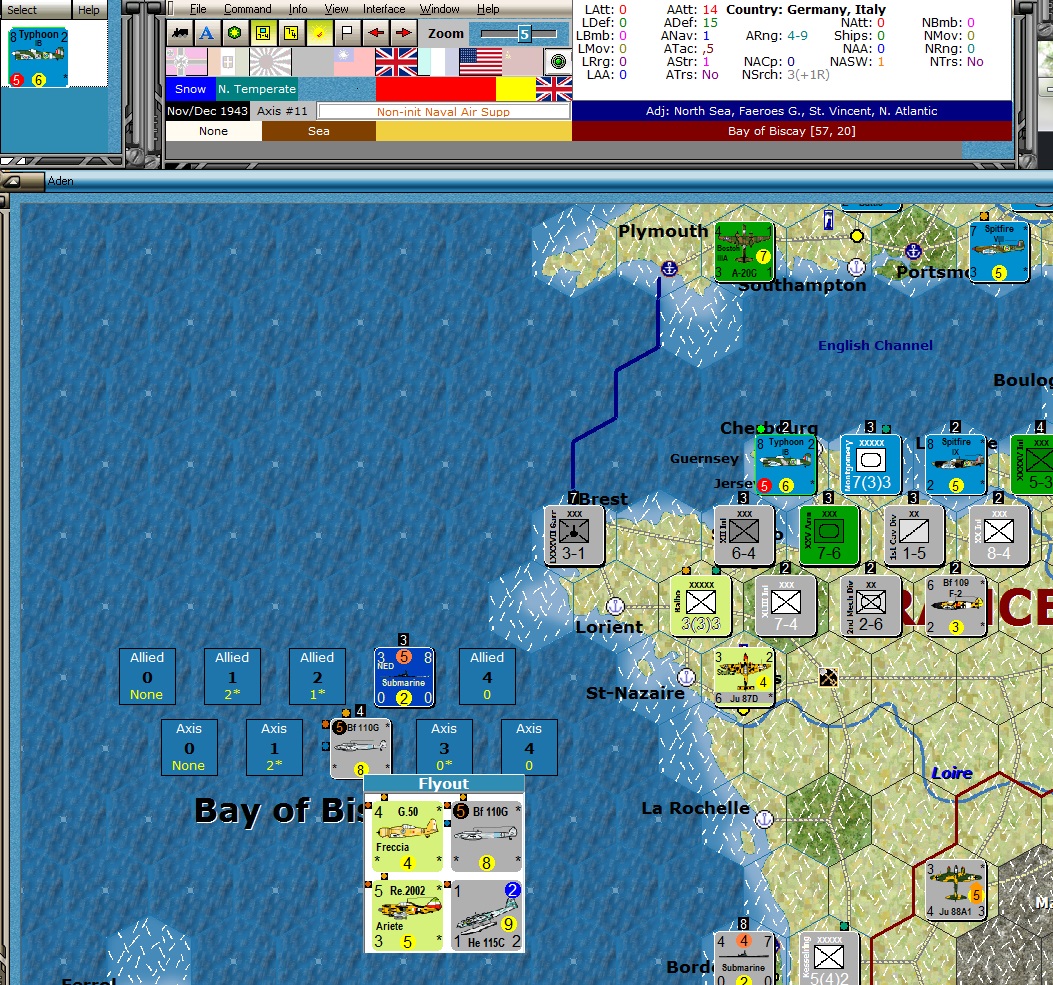Image resolution: width=1053 pixels, height=985 pixels.
Task: Open the Help menu in the main menu bar
Action: 488,9
